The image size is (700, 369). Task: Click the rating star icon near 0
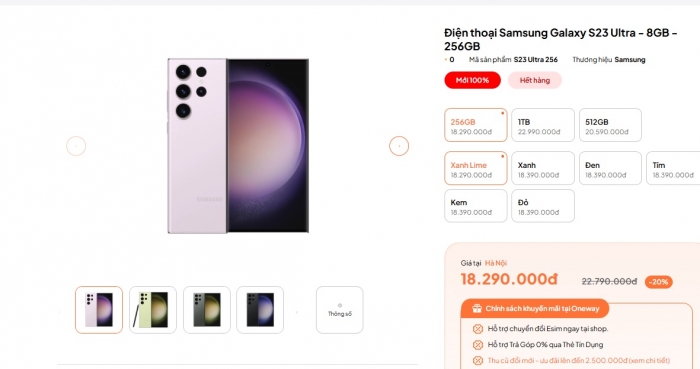(446, 59)
